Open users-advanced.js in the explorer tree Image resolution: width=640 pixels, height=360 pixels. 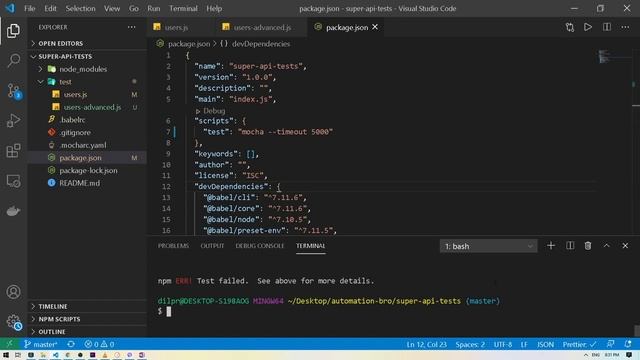coord(92,107)
